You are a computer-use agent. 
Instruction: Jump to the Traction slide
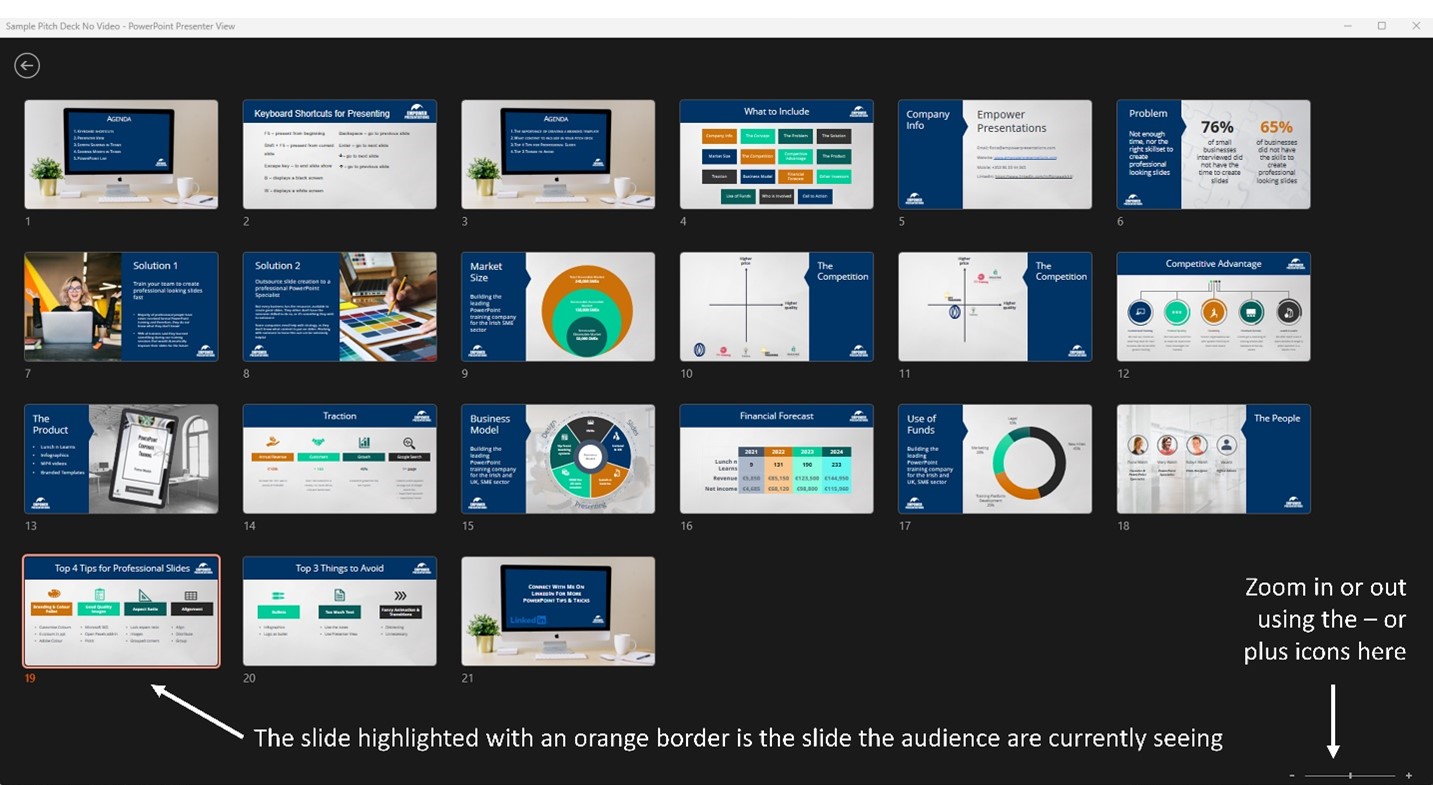click(x=339, y=458)
